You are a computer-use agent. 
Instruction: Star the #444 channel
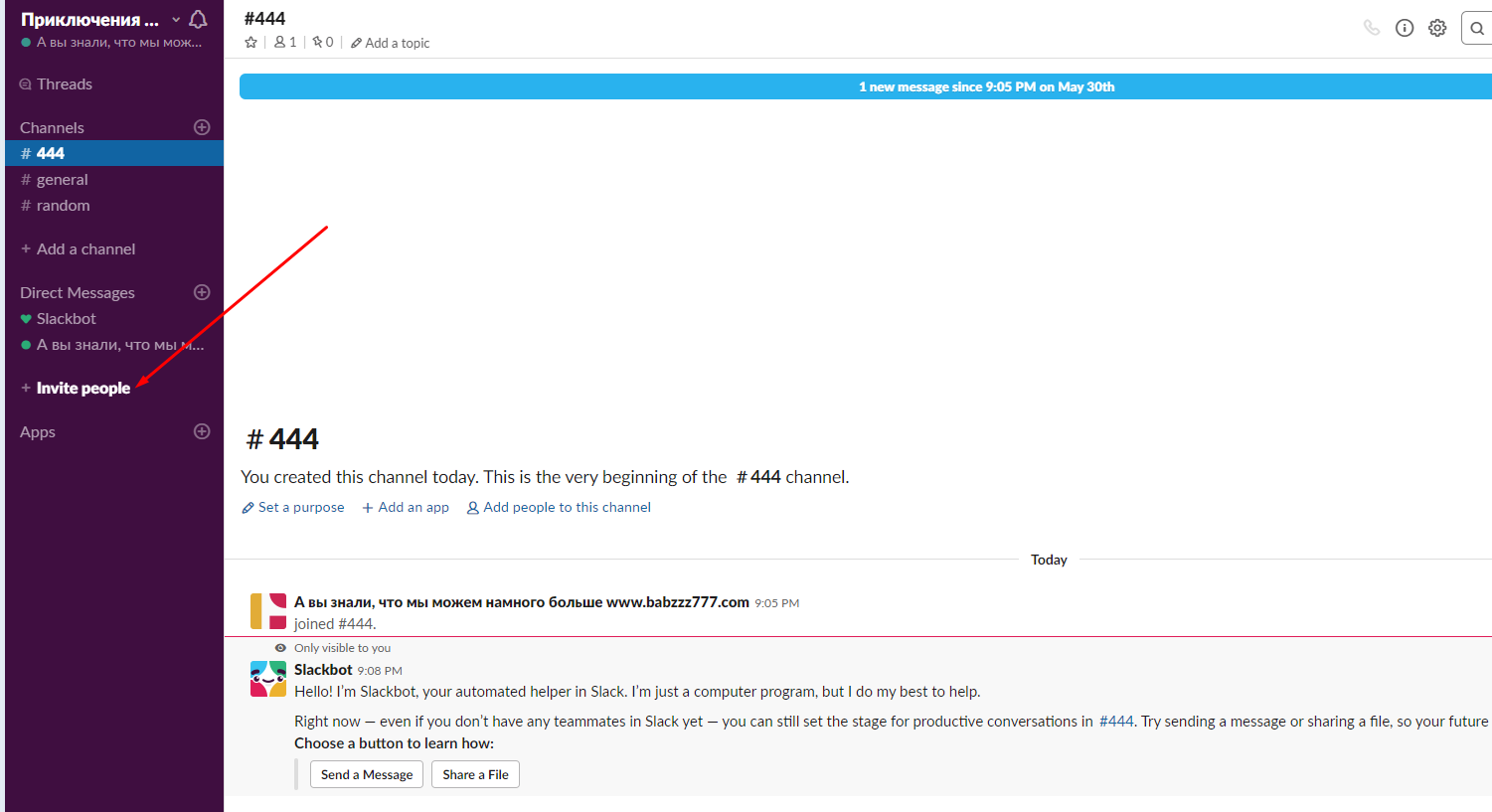point(251,43)
